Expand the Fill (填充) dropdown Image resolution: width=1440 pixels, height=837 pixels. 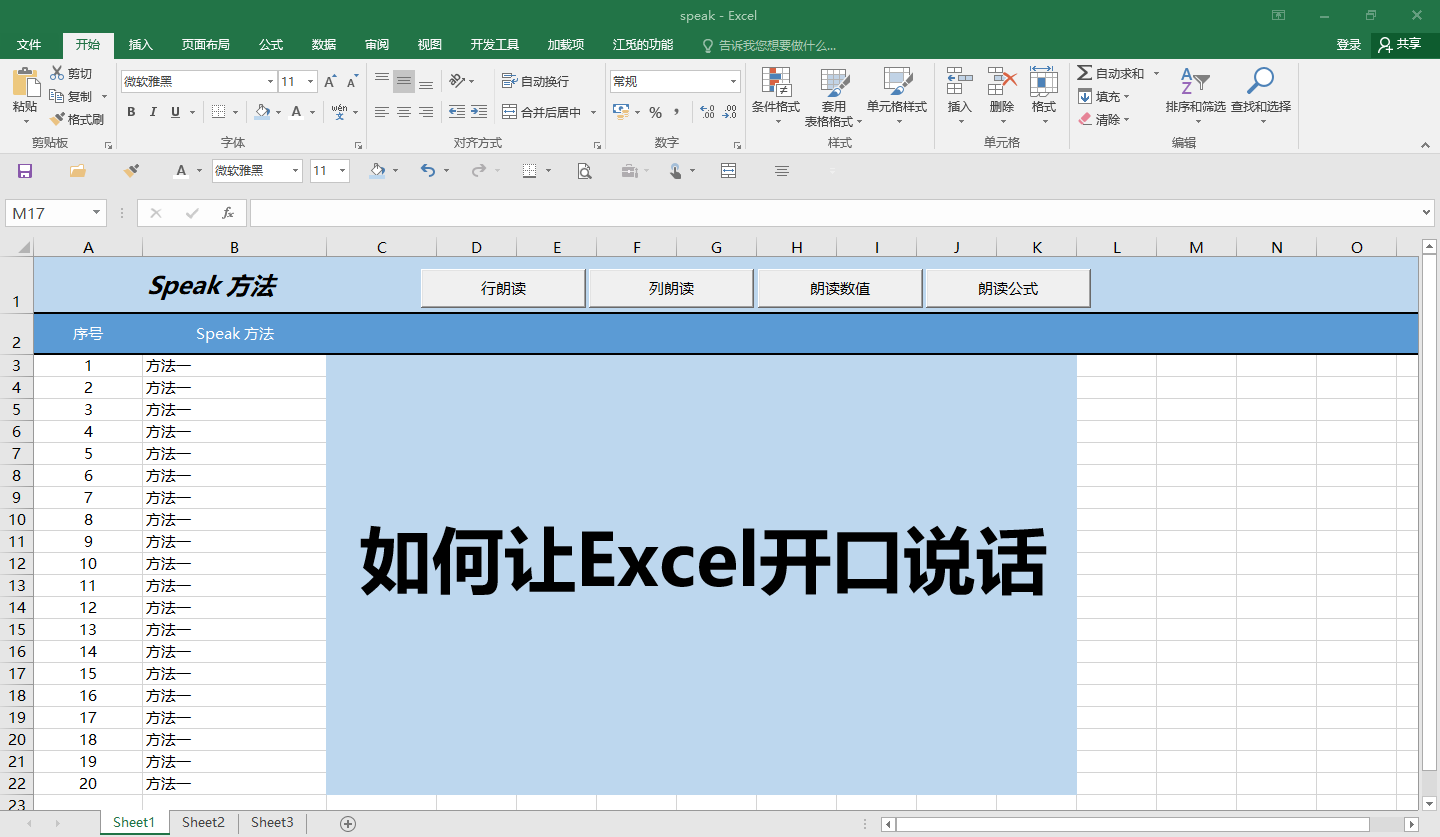click(x=1127, y=97)
